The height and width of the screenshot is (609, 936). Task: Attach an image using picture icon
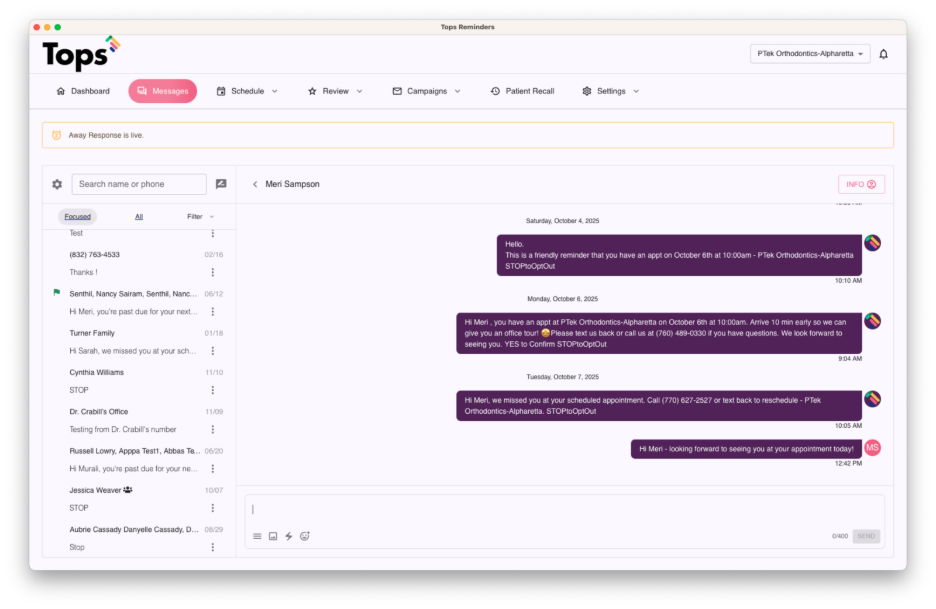[273, 536]
